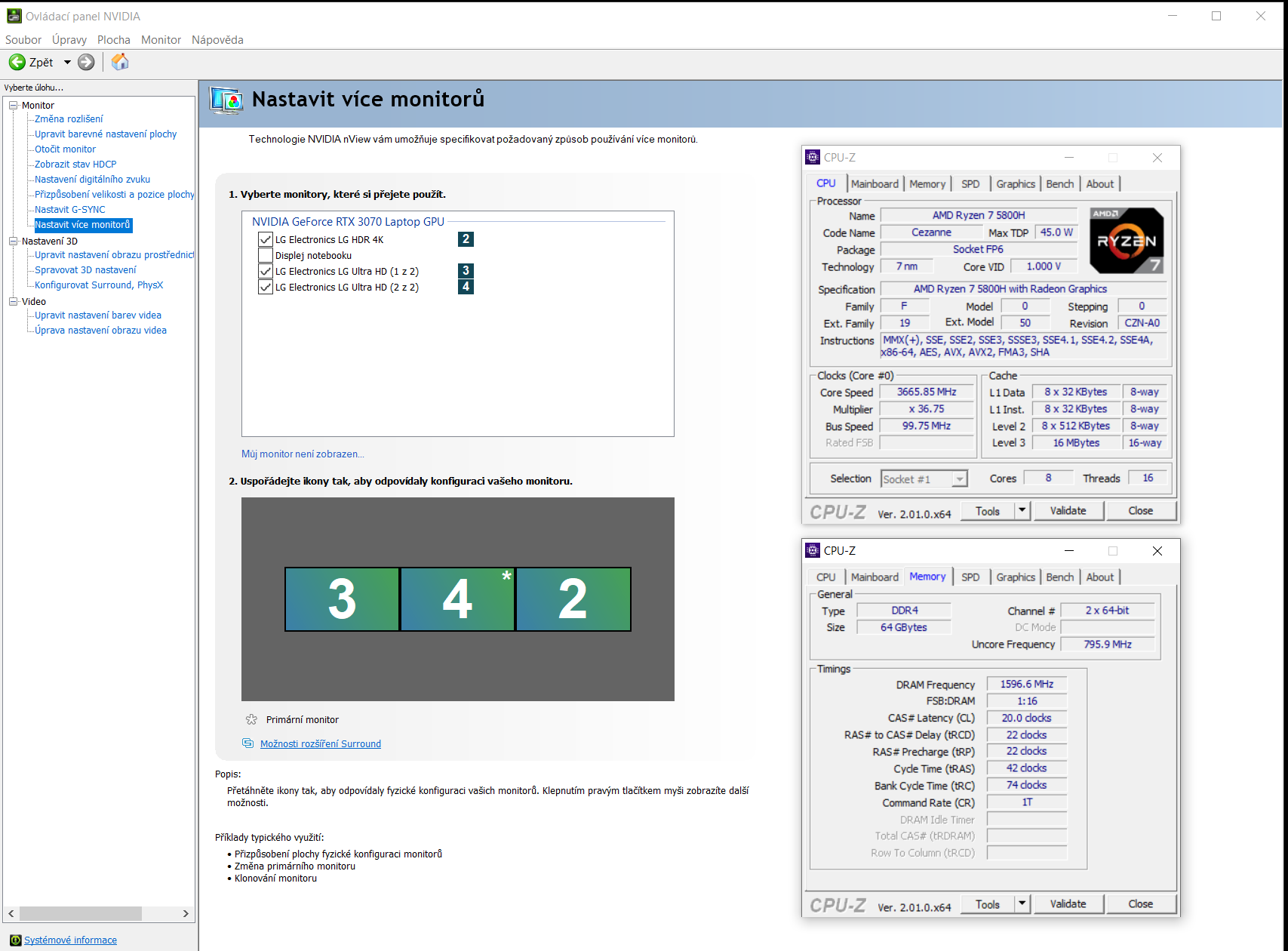Image resolution: width=1288 pixels, height=951 pixels.
Task: Collapse the Video tree node
Action: (x=13, y=301)
